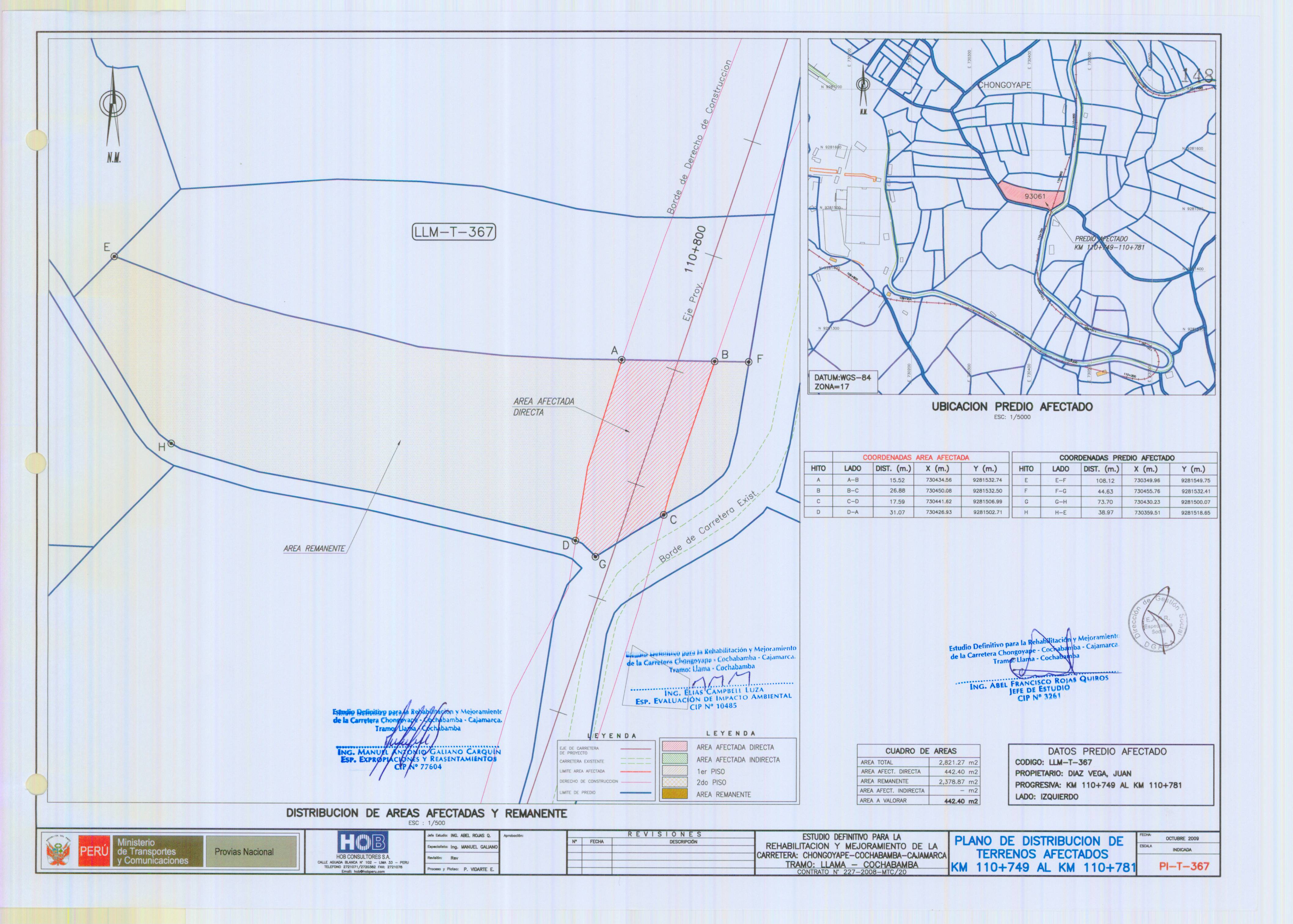Select survey marker point D

(575, 541)
